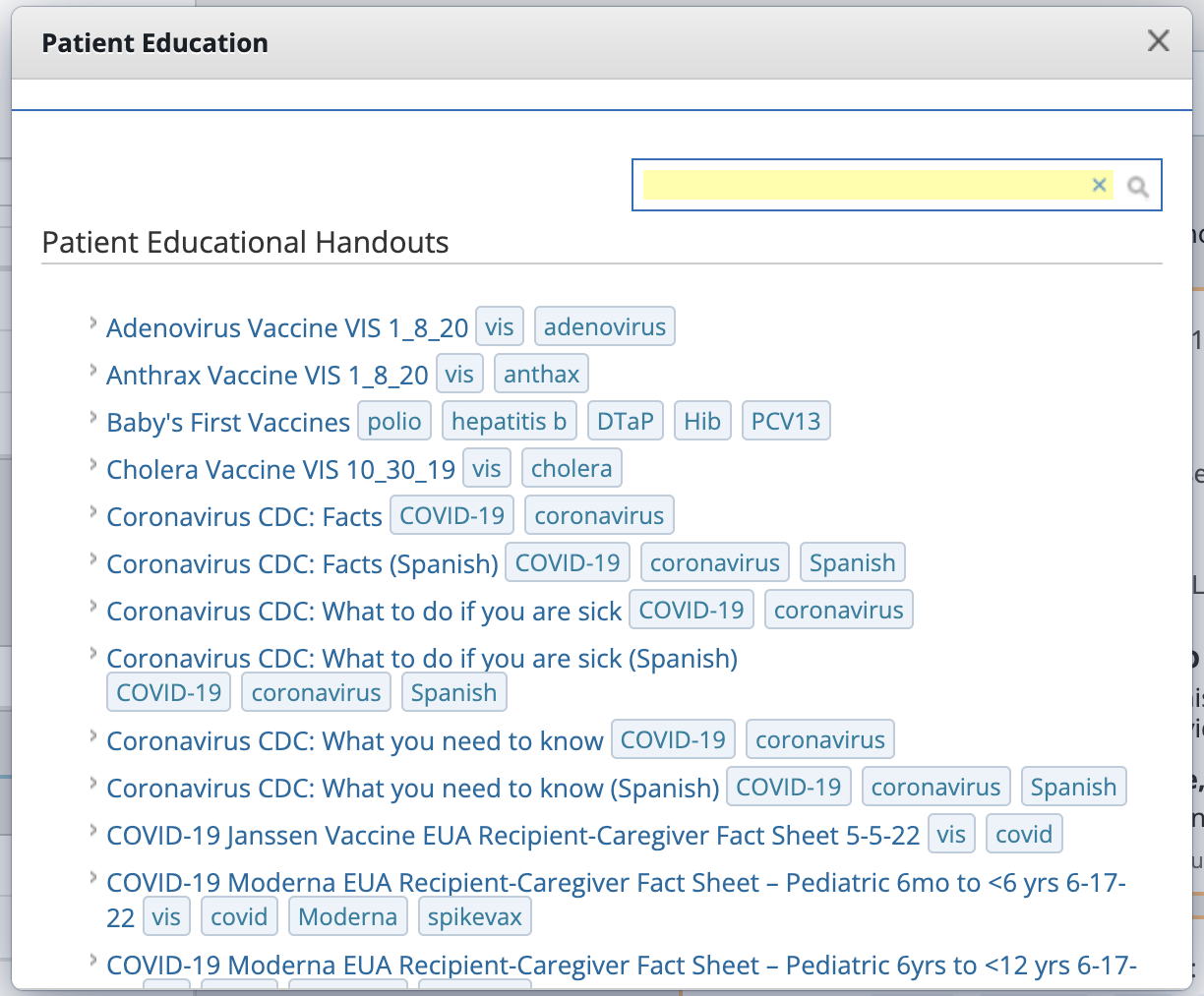Click the COVID-19 tag on What you need to know
Viewport: 1204px width, 996px height.
click(x=673, y=738)
